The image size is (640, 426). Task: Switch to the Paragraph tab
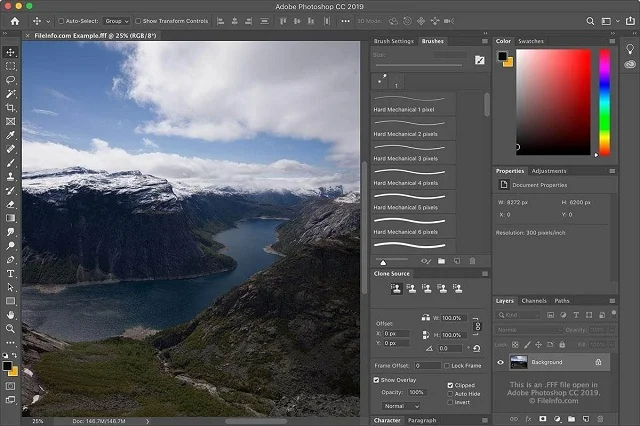422,420
